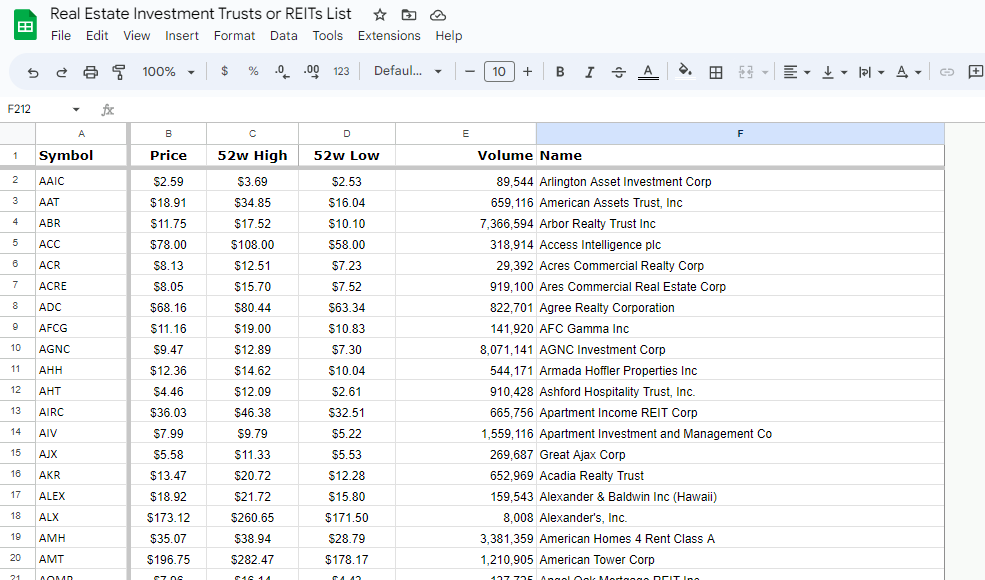Insert a comment
Image resolution: width=985 pixels, height=580 pixels.
click(976, 72)
